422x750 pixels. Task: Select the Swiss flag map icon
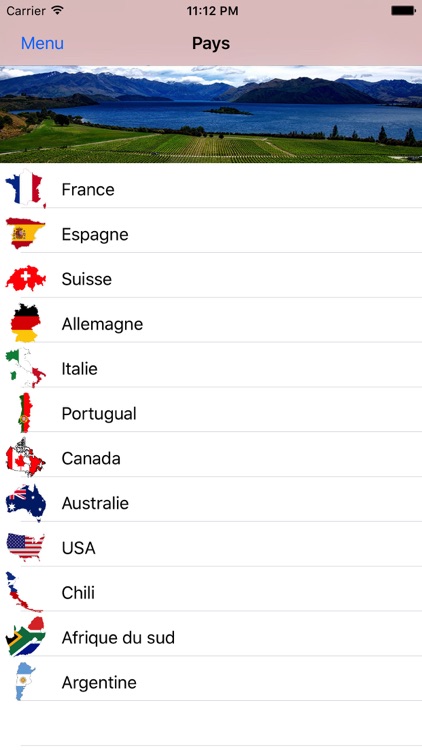click(26, 278)
